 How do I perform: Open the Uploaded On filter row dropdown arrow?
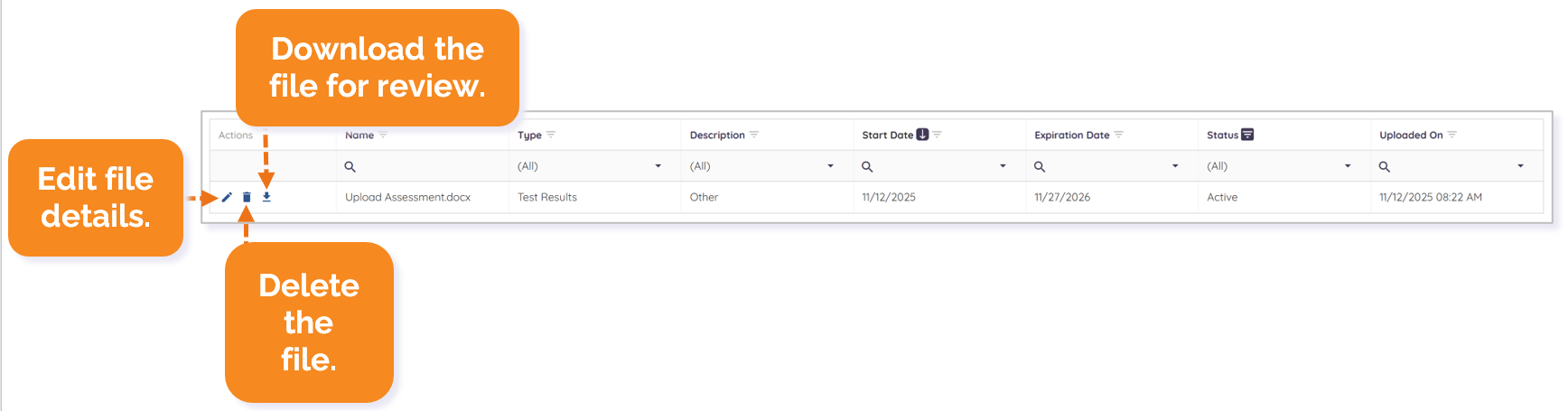pyautogui.click(x=1520, y=166)
